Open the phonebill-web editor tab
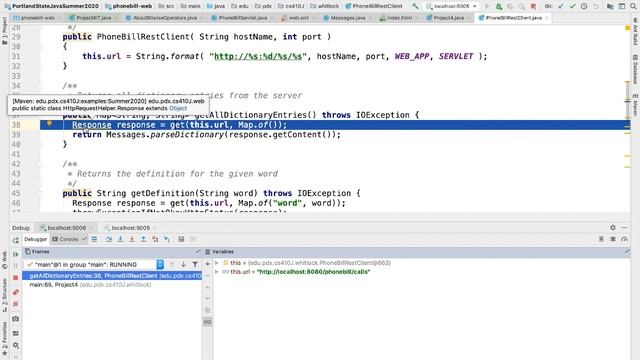 click(37, 18)
